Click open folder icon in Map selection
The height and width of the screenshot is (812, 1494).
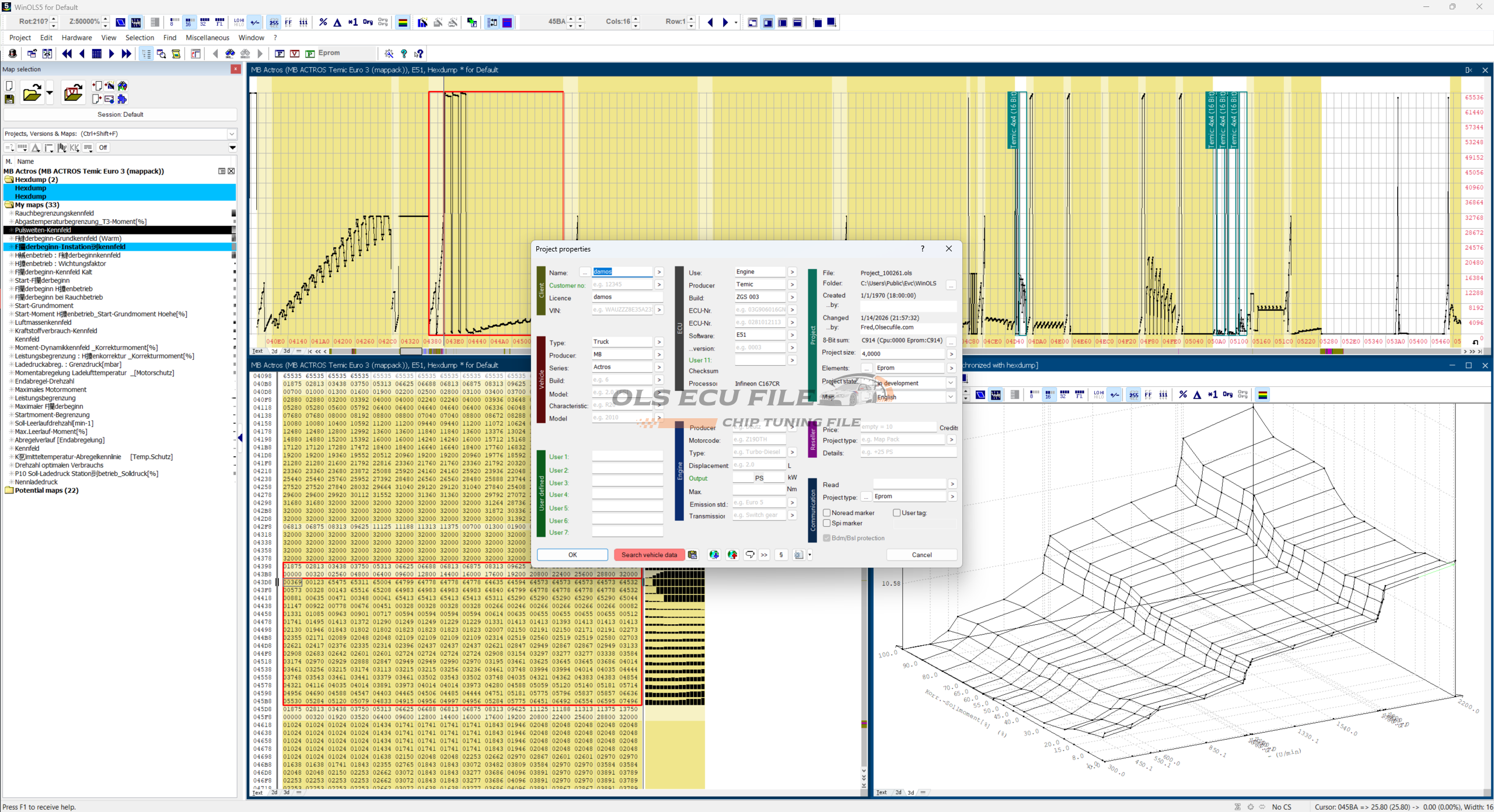pos(32,93)
